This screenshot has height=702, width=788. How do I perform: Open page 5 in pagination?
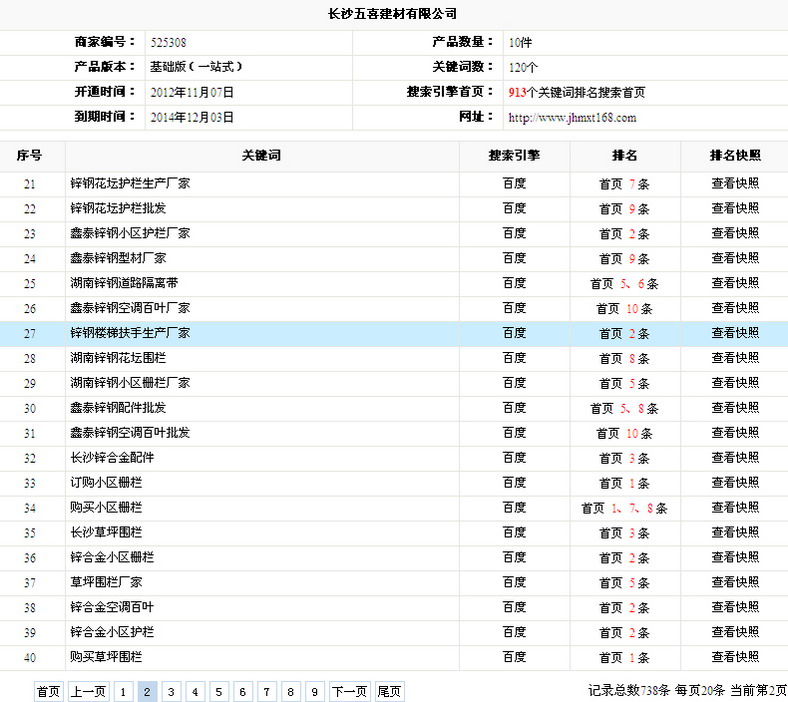(x=219, y=691)
